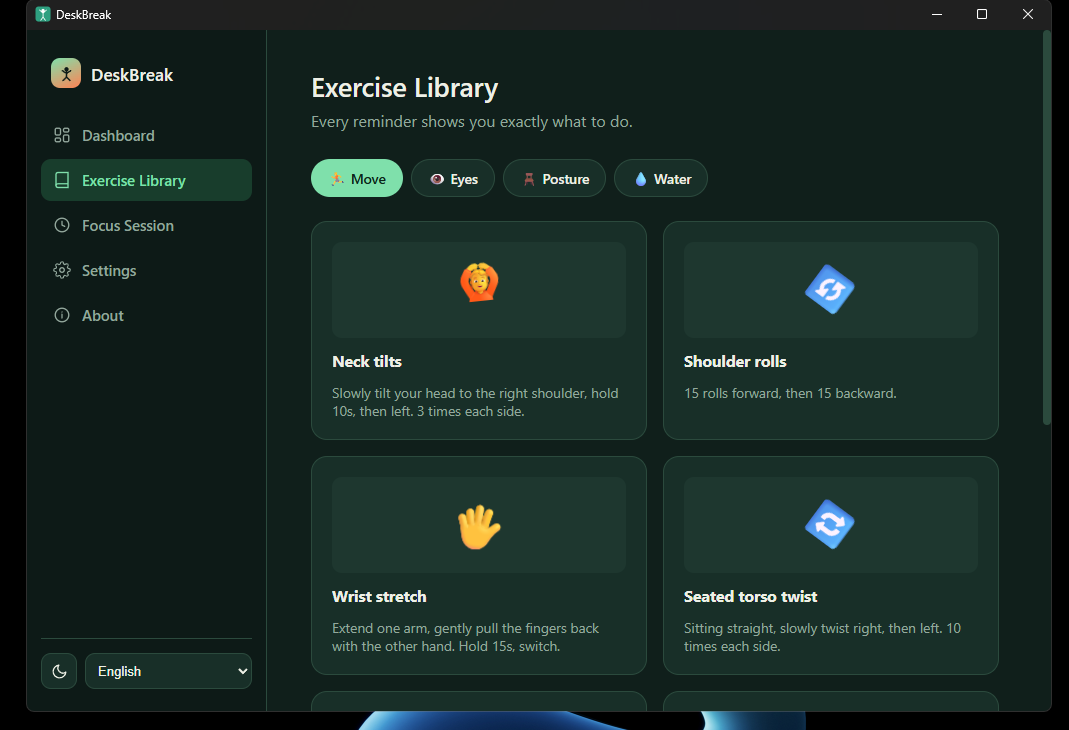Click the Neck tilts card title

[367, 361]
